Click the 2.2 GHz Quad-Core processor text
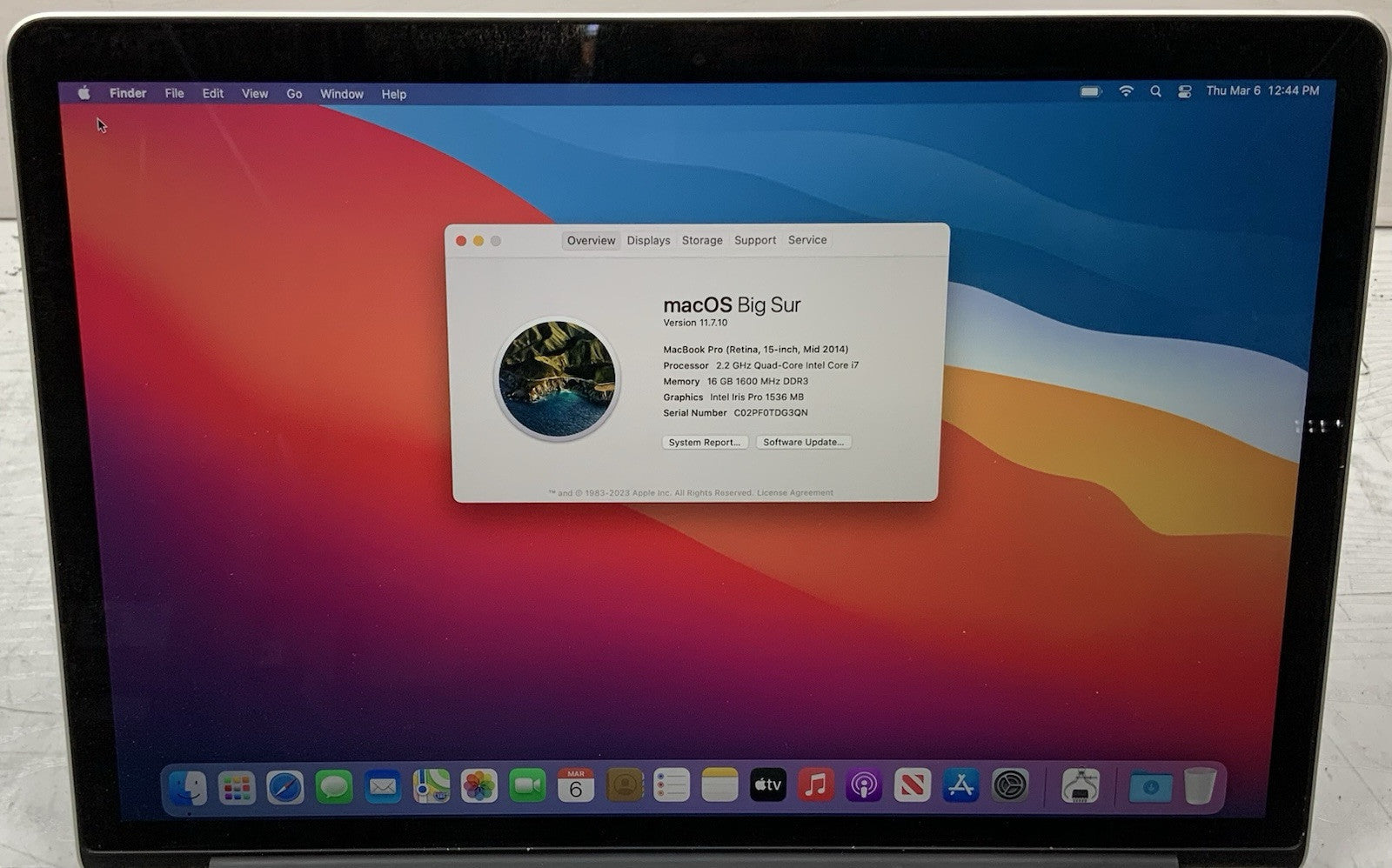This screenshot has height=868, width=1392. (x=787, y=365)
